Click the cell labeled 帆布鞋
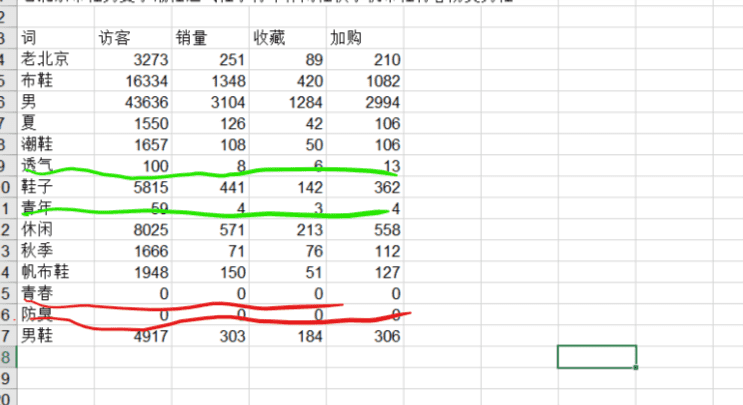This screenshot has width=743, height=405. pyautogui.click(x=56, y=272)
